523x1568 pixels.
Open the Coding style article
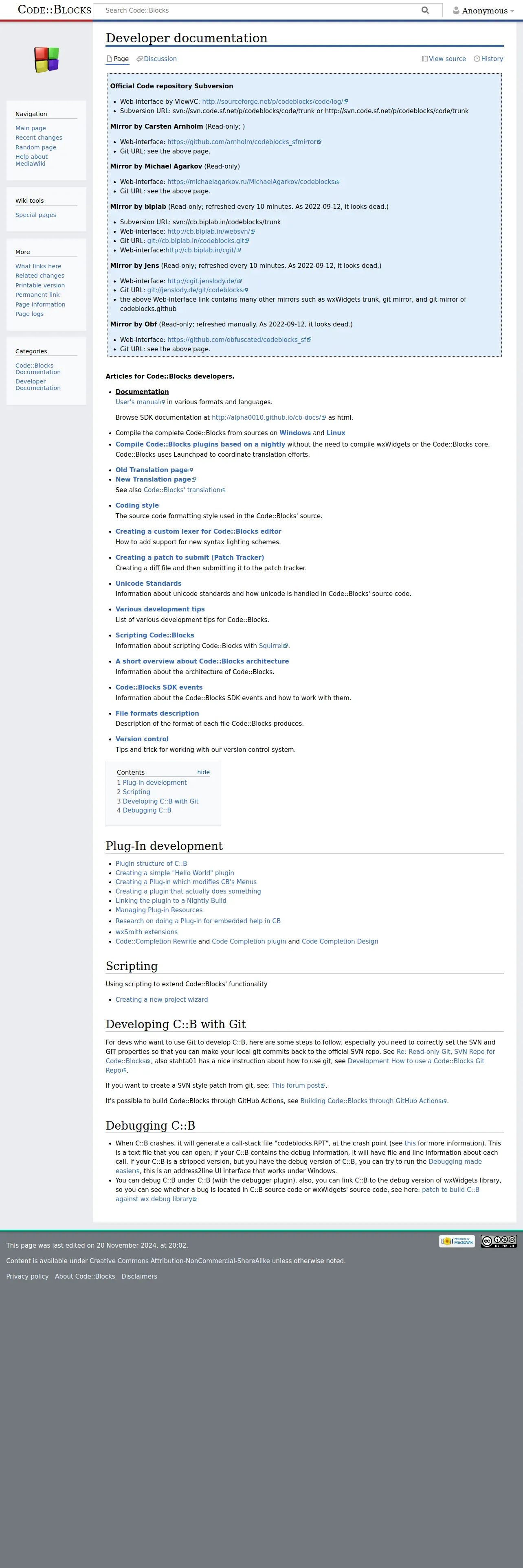pos(137,505)
